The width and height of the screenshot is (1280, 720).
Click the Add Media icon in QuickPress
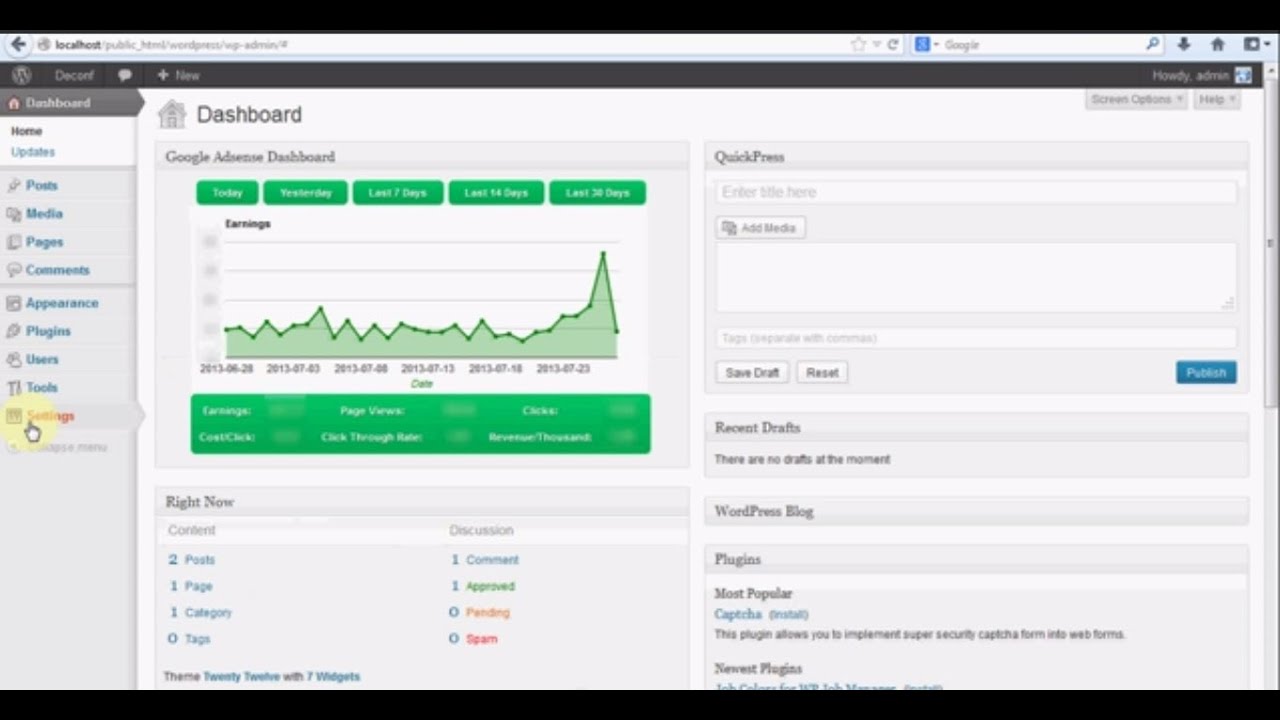(729, 228)
